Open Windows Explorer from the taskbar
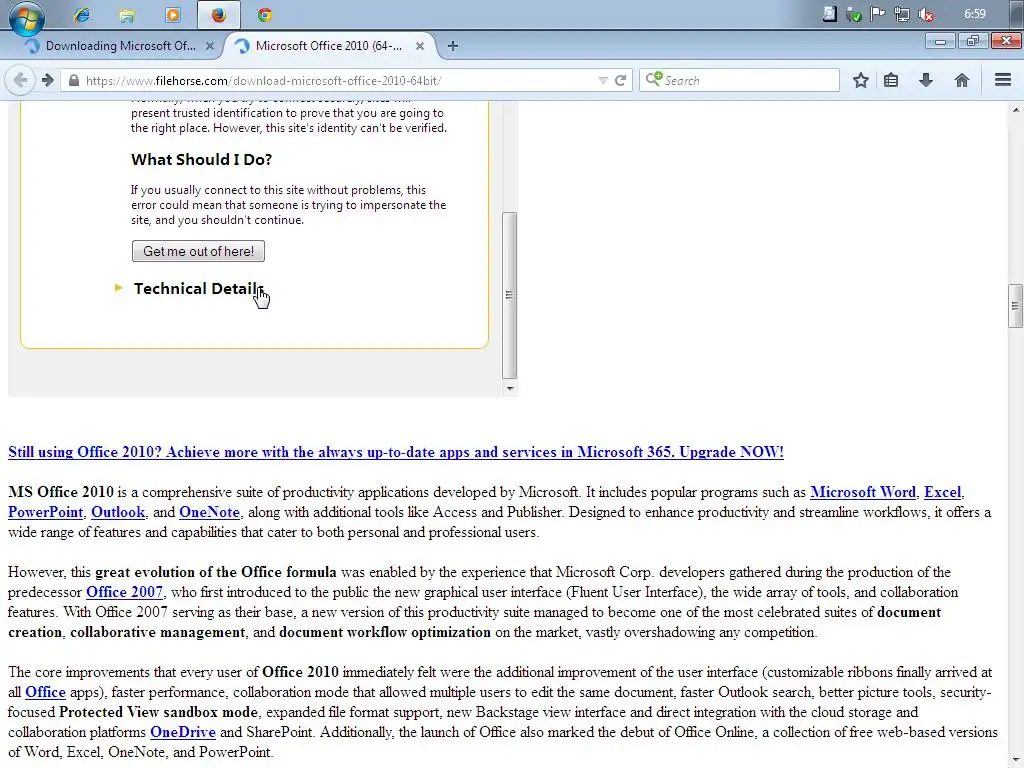The height and width of the screenshot is (768, 1024). click(127, 15)
